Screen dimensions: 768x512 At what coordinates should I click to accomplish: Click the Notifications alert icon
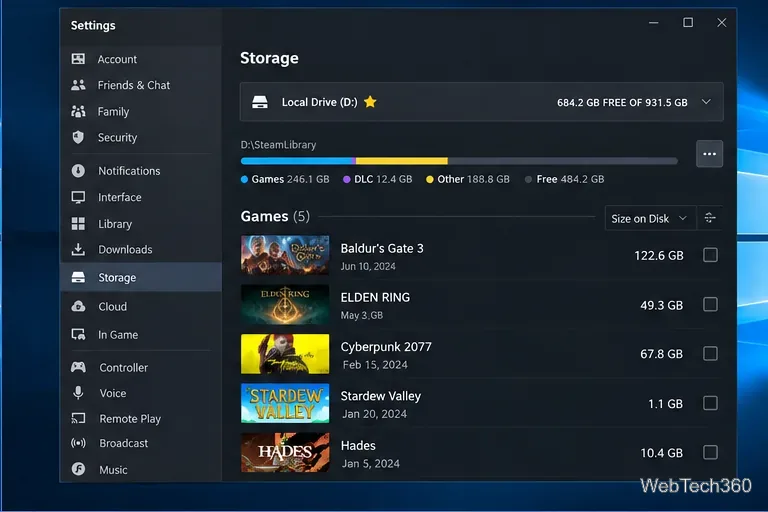[x=78, y=171]
